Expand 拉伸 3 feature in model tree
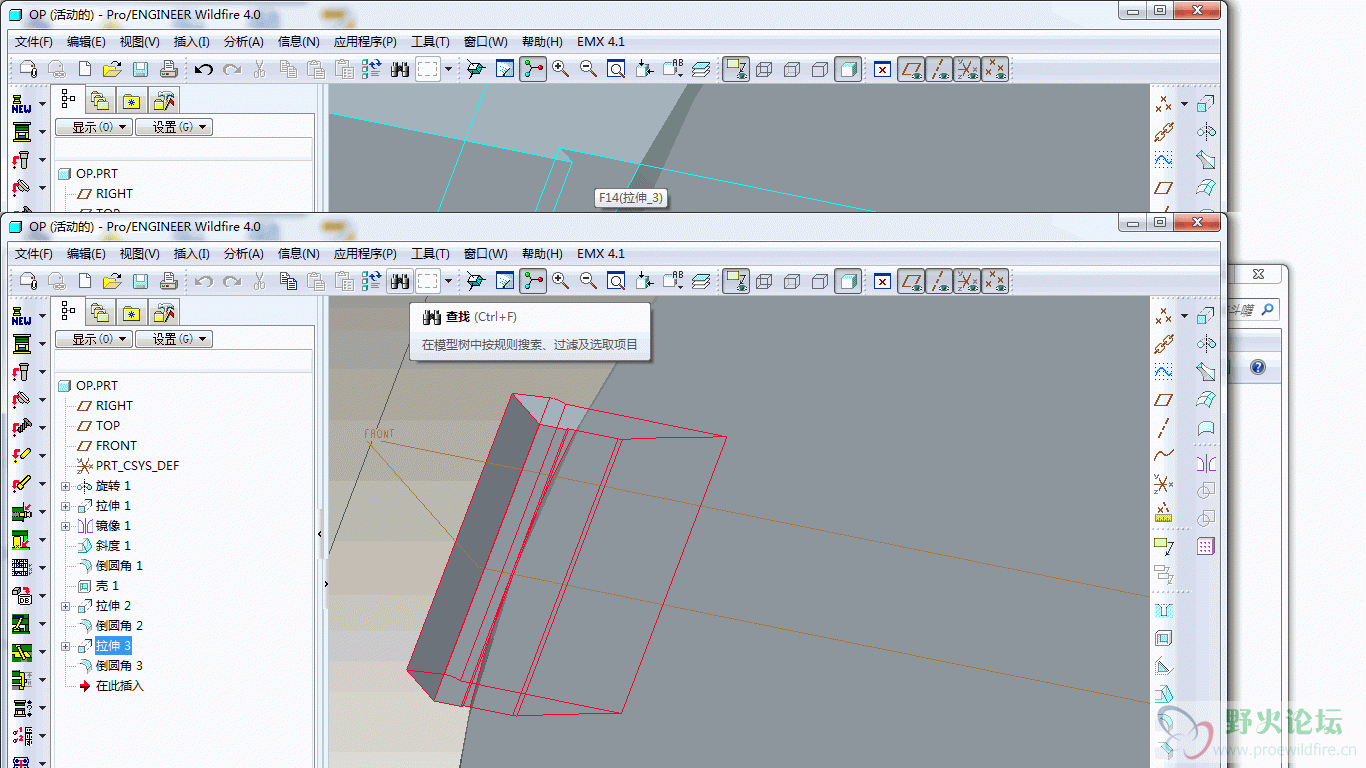 tap(66, 646)
